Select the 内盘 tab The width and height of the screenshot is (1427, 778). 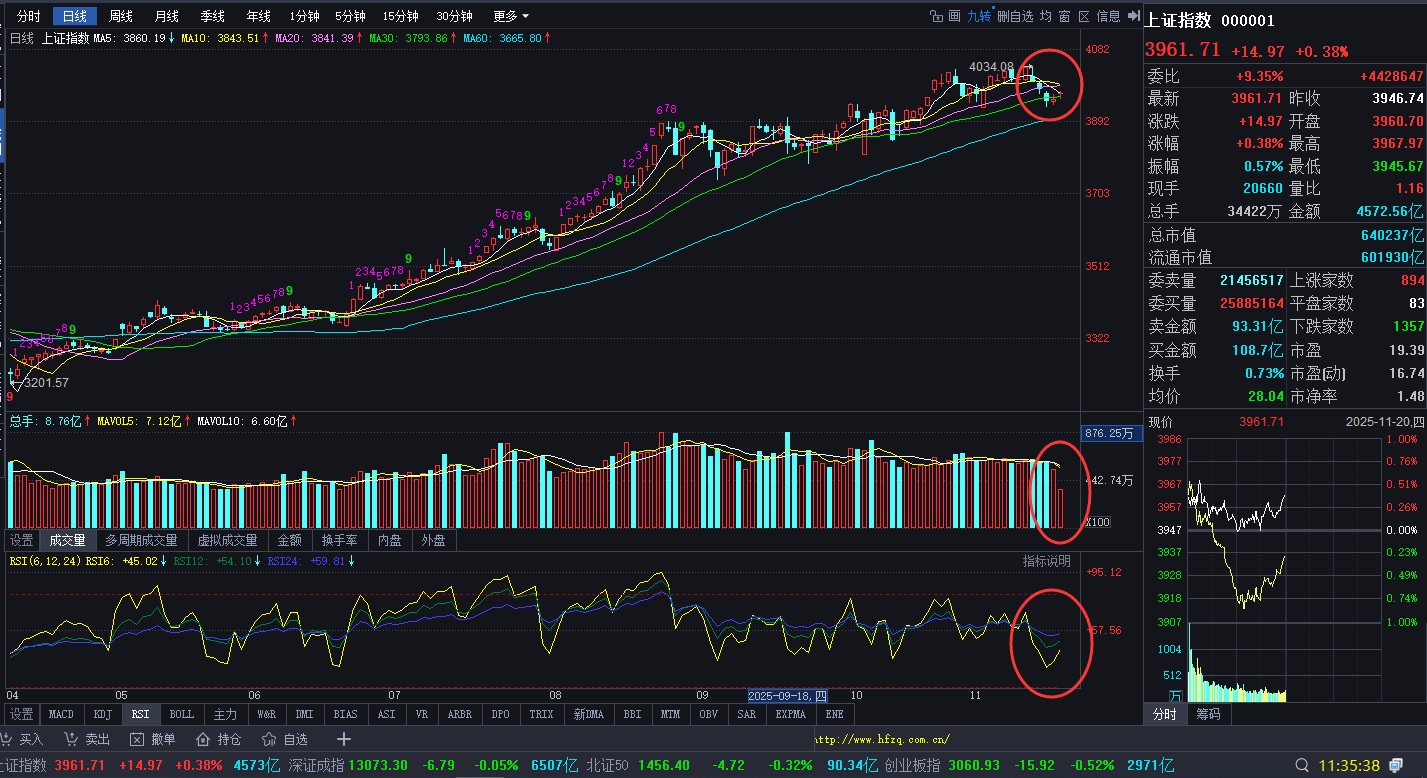[389, 540]
